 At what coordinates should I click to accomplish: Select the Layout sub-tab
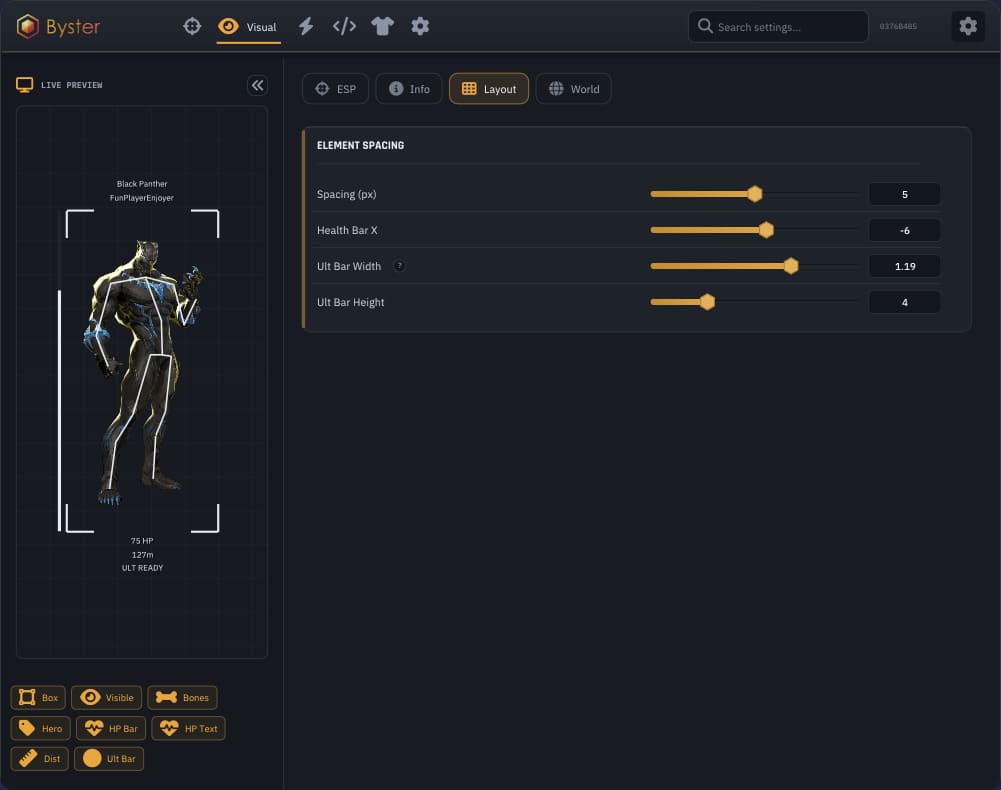pos(489,89)
